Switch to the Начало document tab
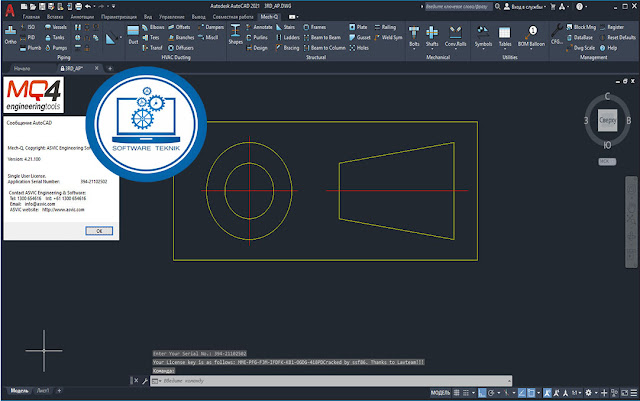 point(22,68)
